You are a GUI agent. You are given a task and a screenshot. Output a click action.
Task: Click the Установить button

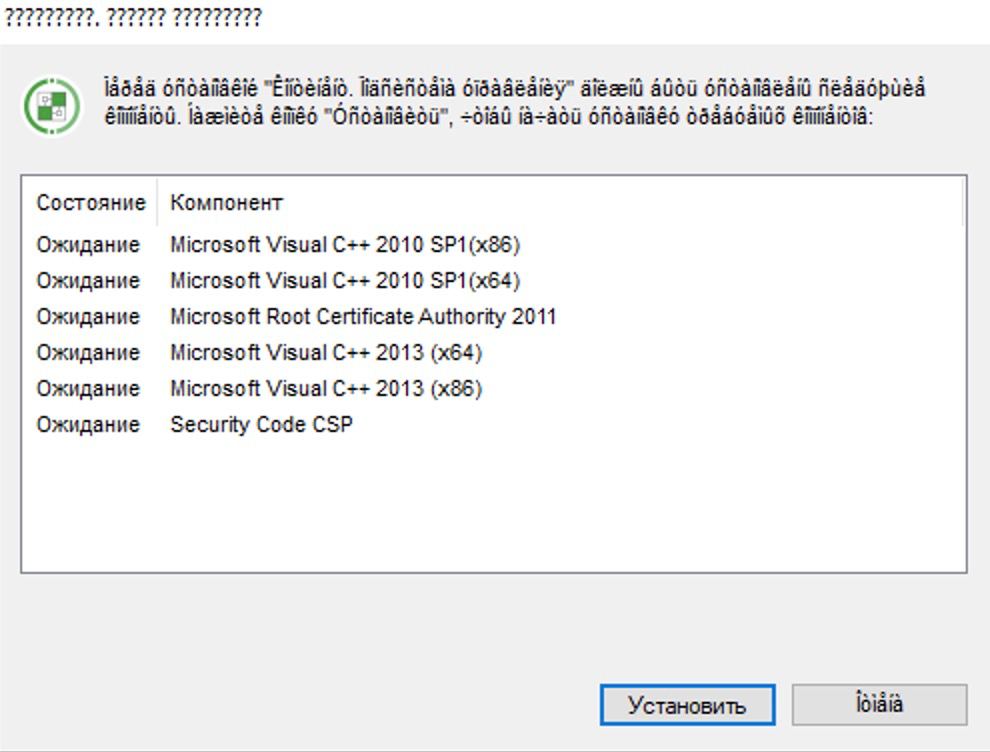[x=687, y=705]
